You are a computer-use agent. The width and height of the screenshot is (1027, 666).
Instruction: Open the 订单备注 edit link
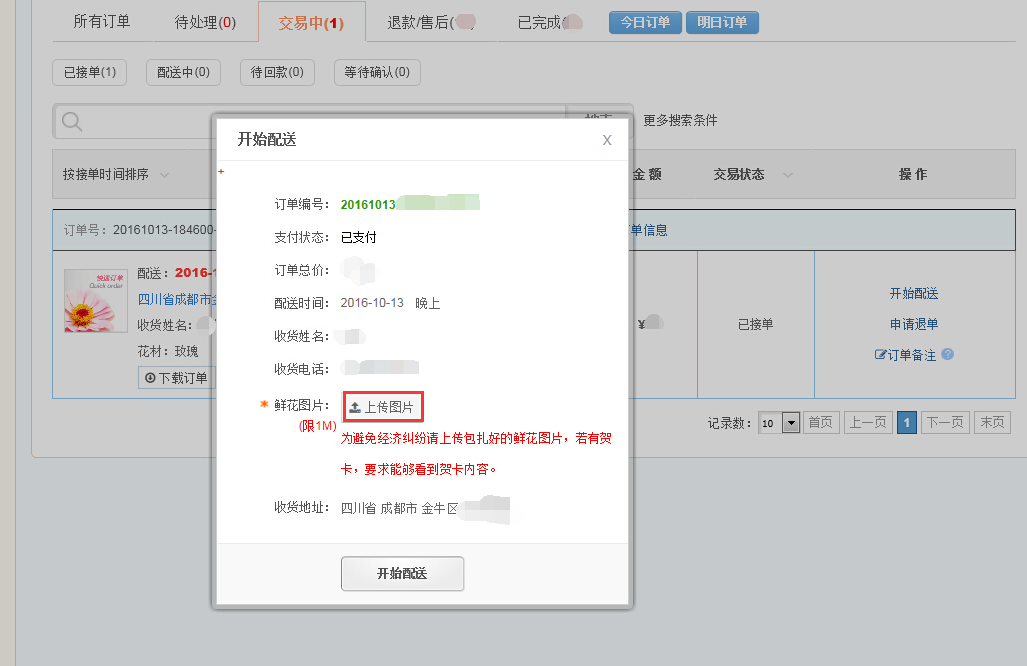(906, 355)
